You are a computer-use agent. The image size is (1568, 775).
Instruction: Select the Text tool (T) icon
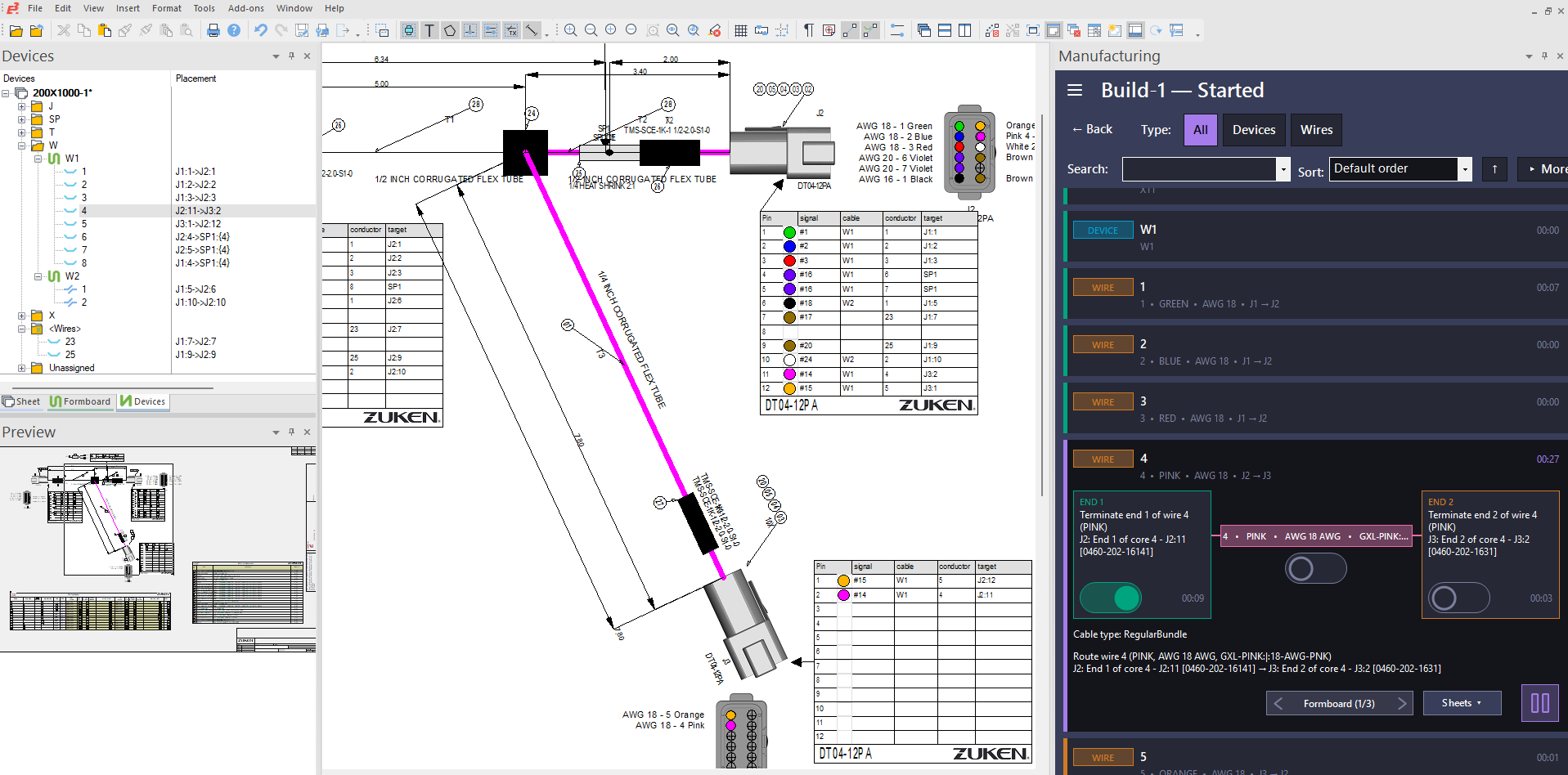429,30
